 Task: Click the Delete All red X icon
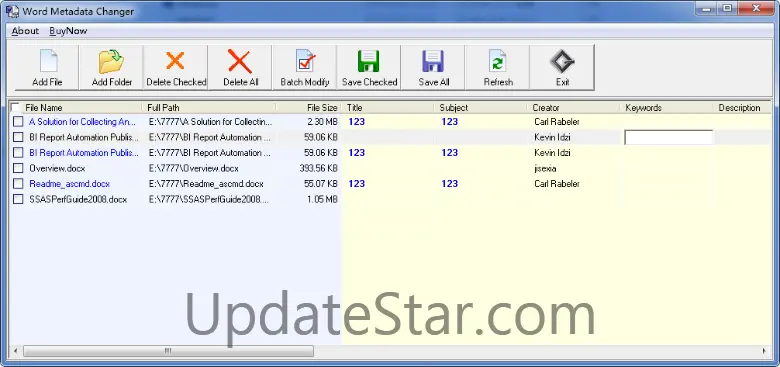click(x=240, y=61)
